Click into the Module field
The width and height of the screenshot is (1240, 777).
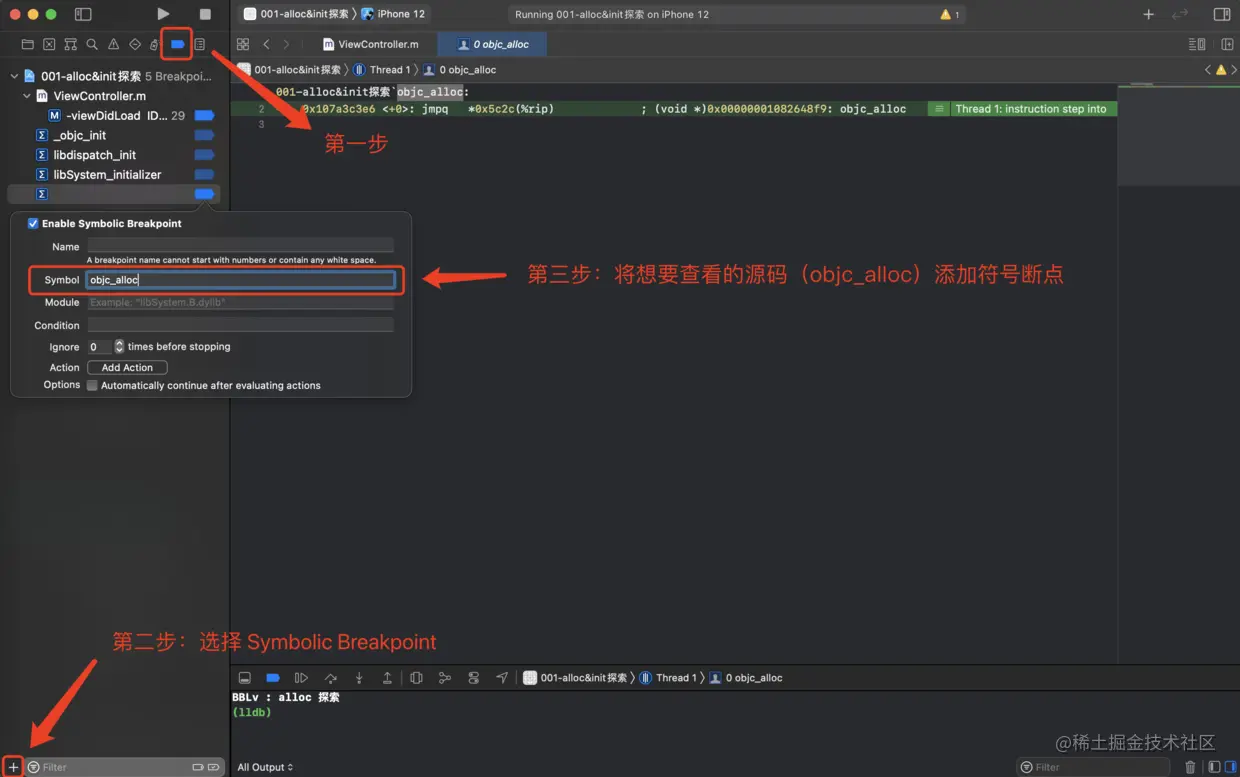click(x=241, y=302)
